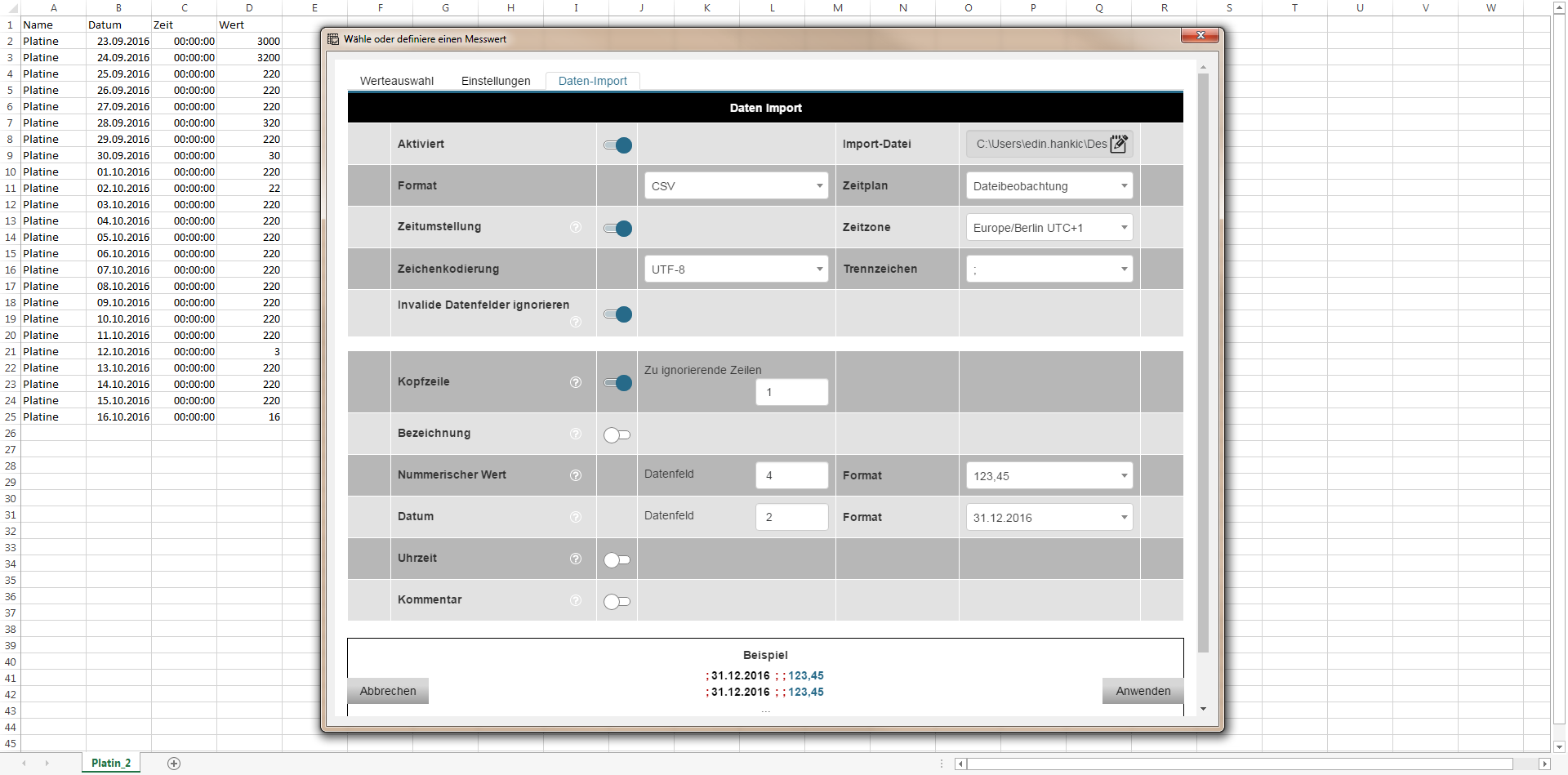The image size is (1568, 775).
Task: Open the Zeichenkodierung dropdown UTF-8
Action: pyautogui.click(x=736, y=269)
